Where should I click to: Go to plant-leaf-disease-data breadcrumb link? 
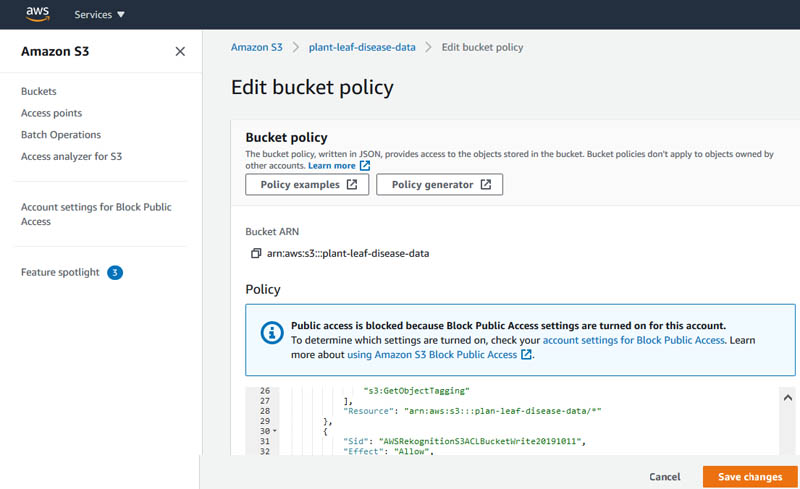pyautogui.click(x=362, y=47)
